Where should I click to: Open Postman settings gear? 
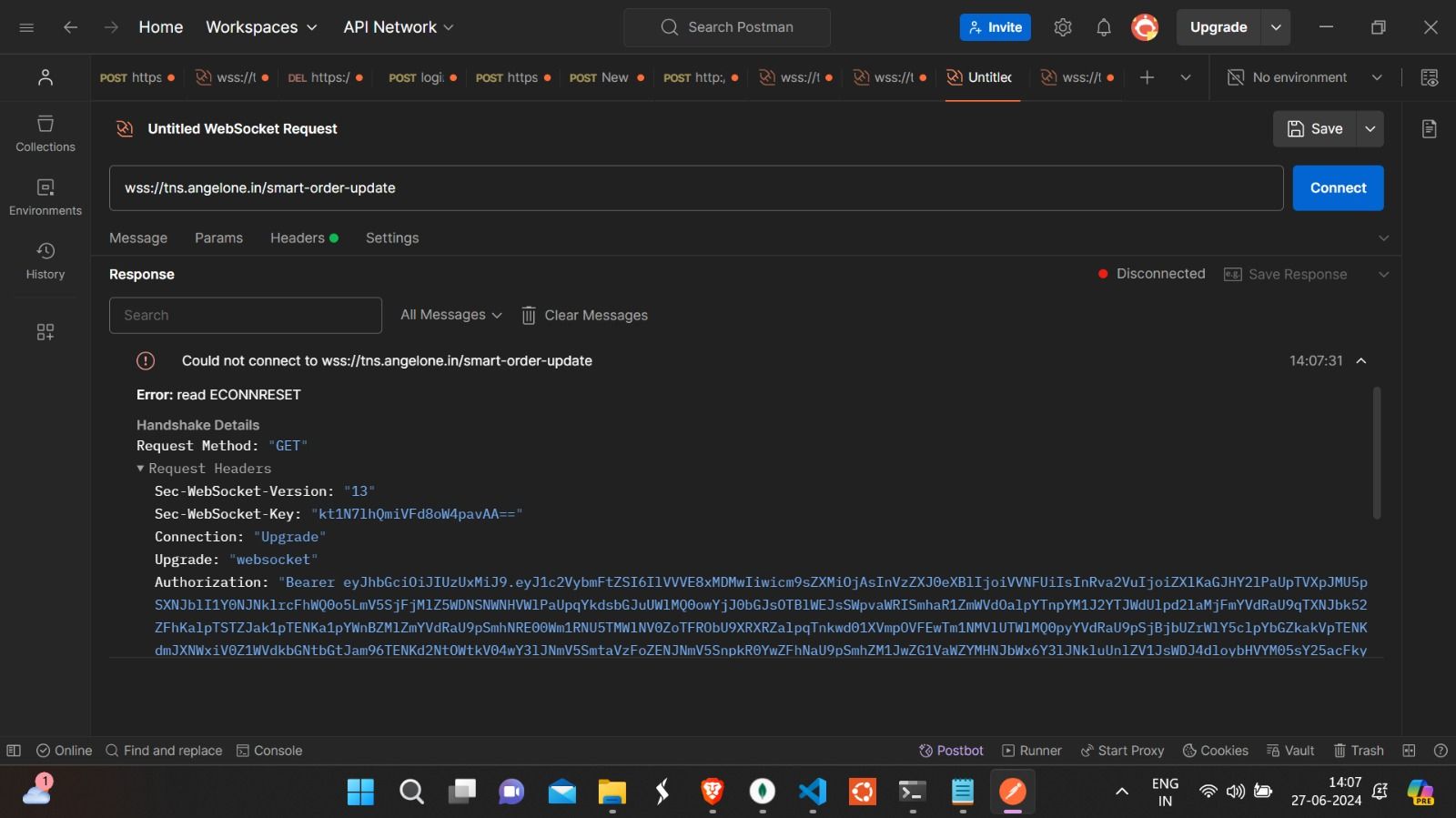point(1063,27)
